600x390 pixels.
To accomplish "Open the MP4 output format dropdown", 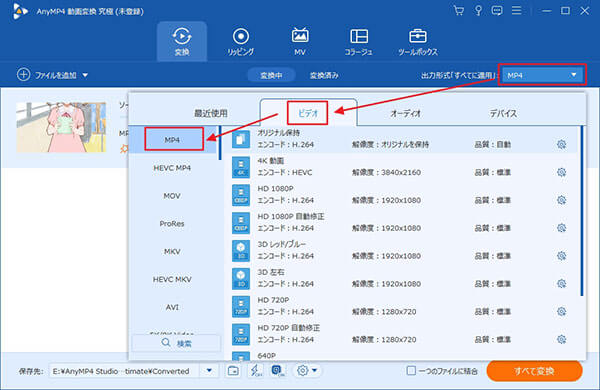I will pos(542,75).
